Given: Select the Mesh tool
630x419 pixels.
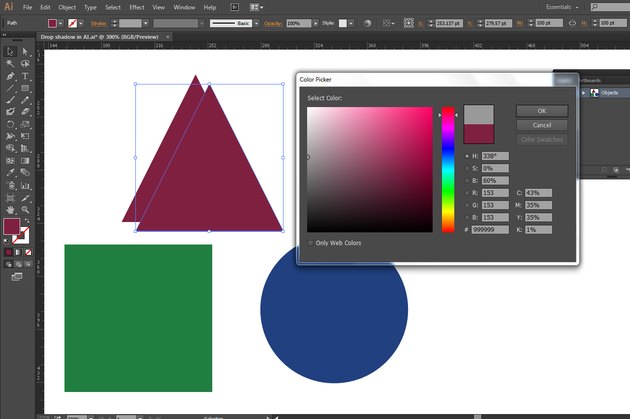Looking at the screenshot, I should point(10,161).
